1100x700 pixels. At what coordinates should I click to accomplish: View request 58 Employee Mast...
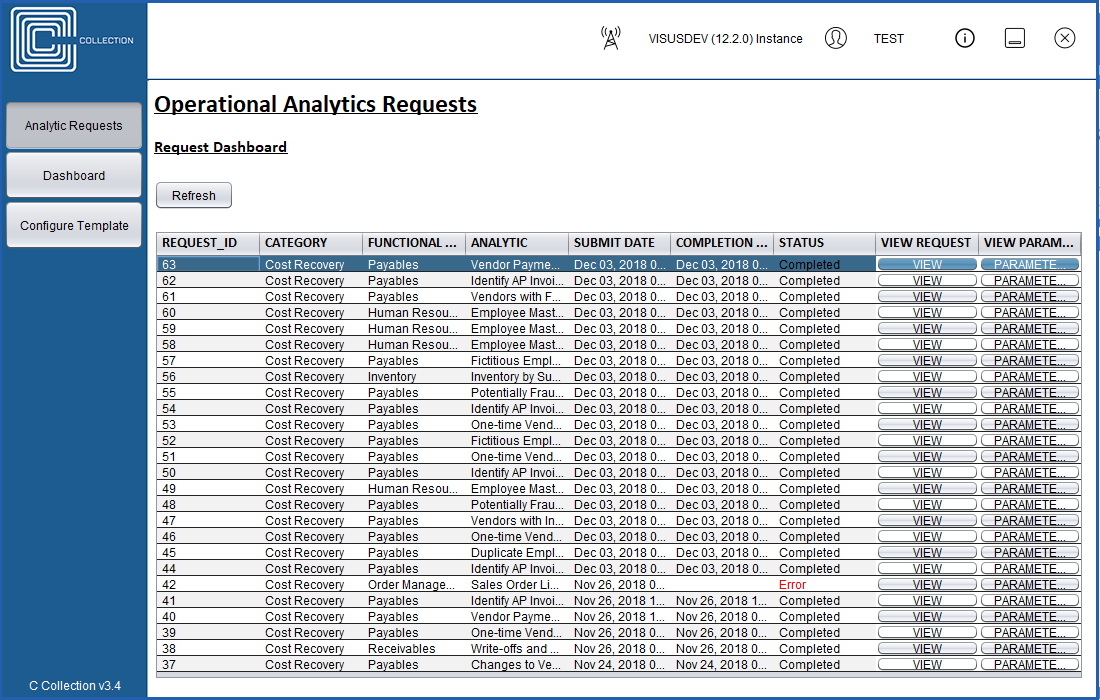click(x=927, y=345)
